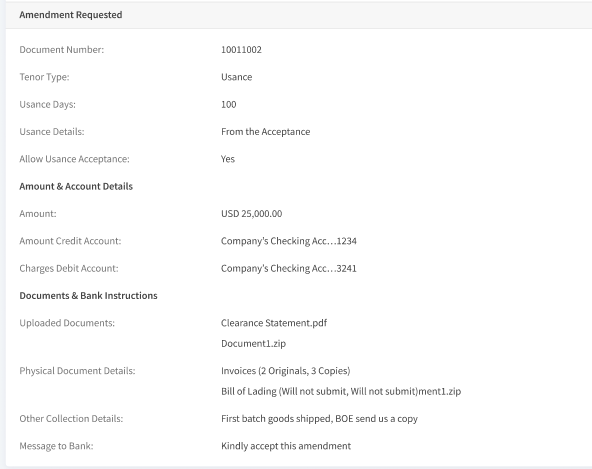Image resolution: width=592 pixels, height=469 pixels.
Task: Click the Usance Days value 100
Action: click(x=228, y=105)
